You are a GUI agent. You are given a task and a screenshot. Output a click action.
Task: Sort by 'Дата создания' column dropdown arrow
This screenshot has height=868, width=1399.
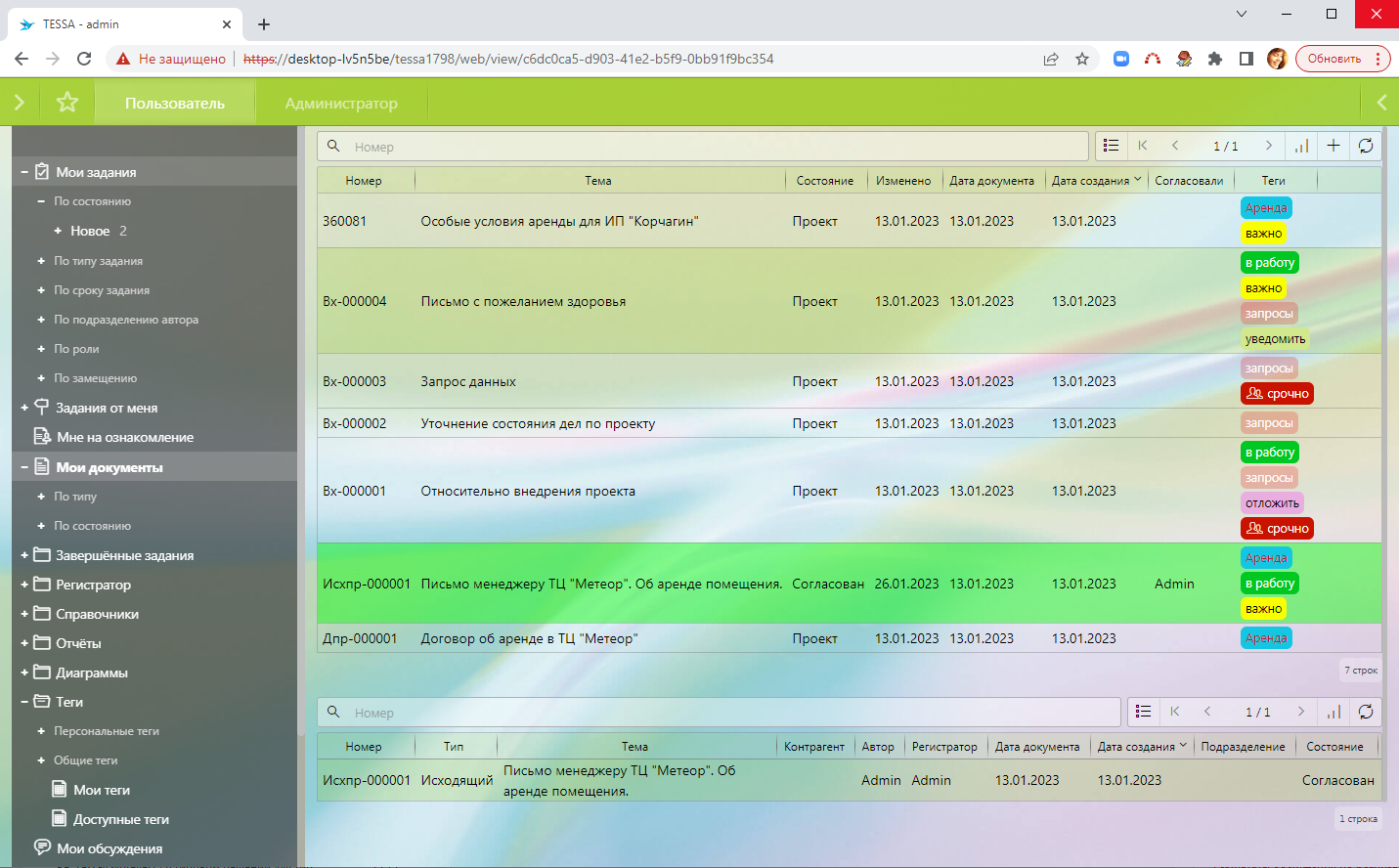pos(1137,180)
